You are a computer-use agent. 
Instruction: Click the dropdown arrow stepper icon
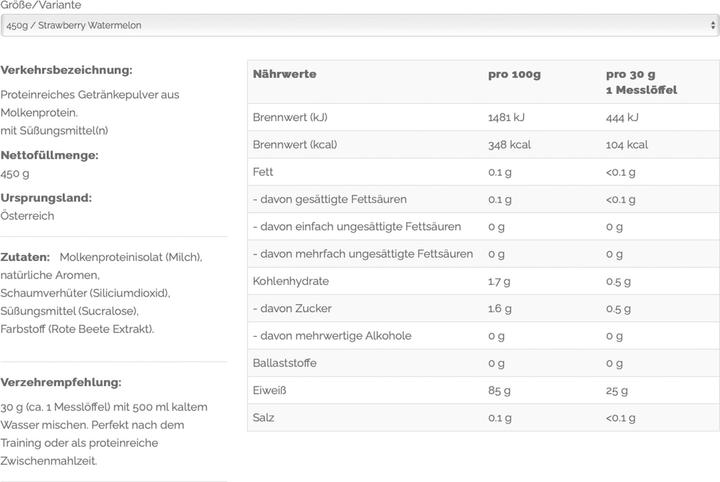pos(711,25)
